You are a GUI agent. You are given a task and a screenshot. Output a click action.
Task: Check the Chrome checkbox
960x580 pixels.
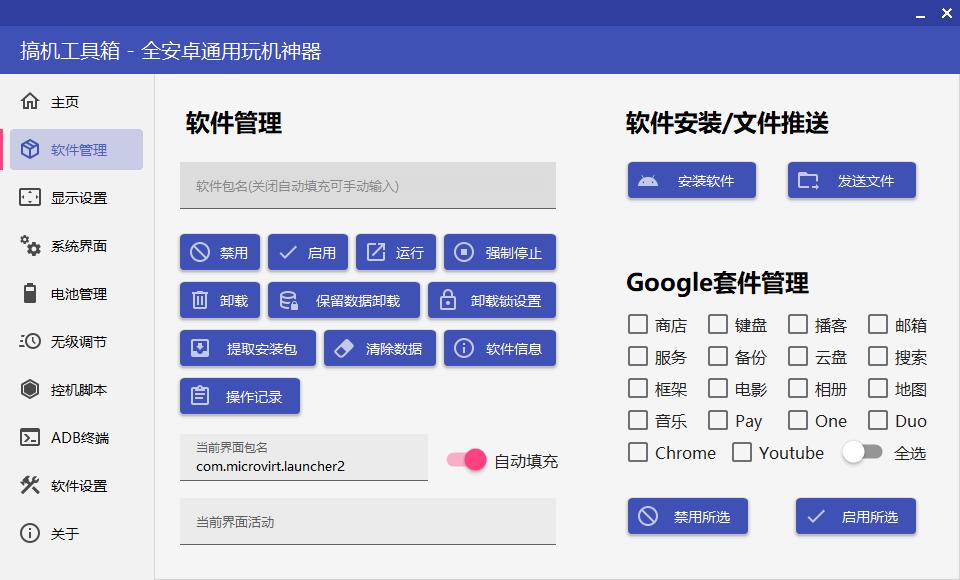point(636,453)
